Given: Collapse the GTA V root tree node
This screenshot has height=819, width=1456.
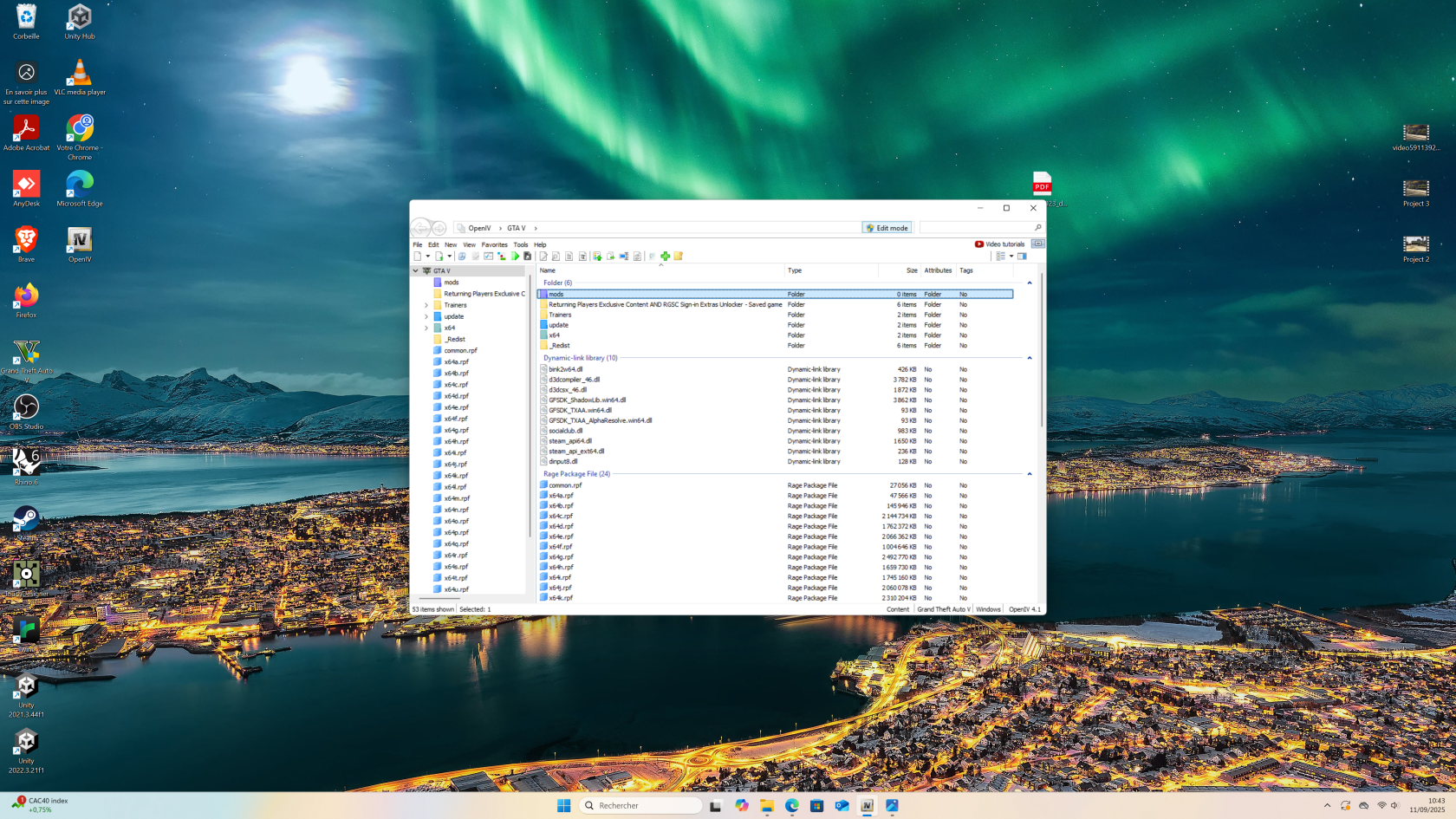Looking at the screenshot, I should click(416, 271).
